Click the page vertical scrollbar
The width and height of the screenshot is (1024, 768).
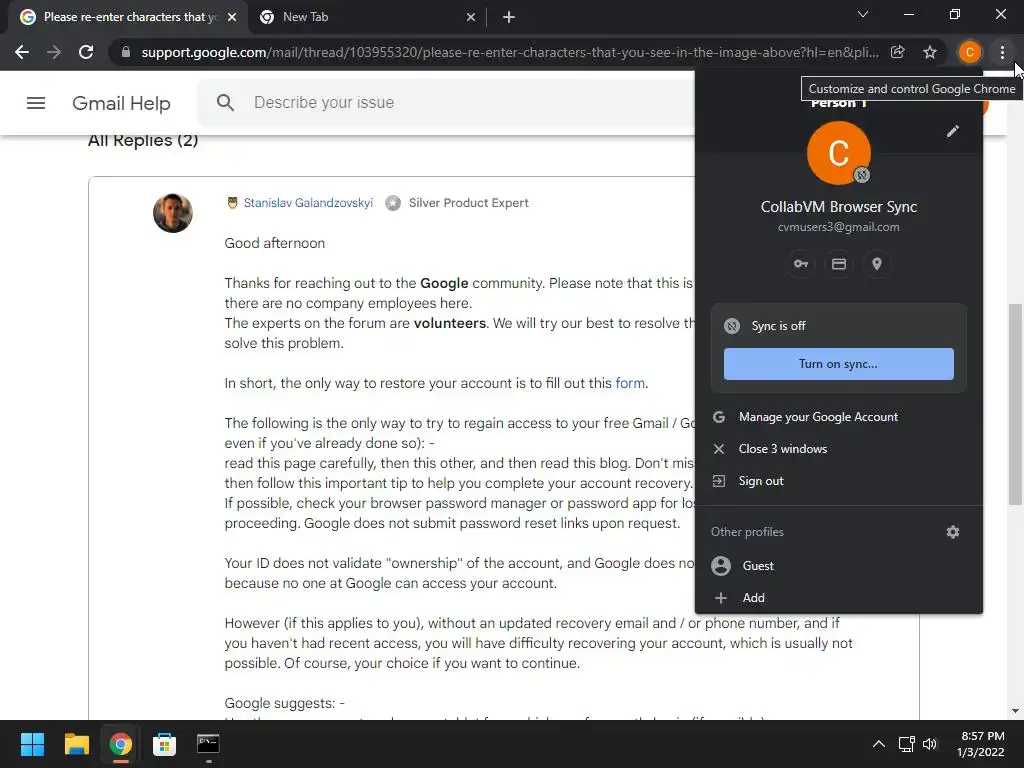(x=1015, y=405)
